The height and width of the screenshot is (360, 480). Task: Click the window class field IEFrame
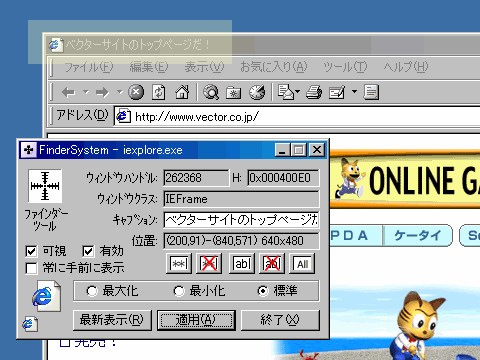(241, 199)
